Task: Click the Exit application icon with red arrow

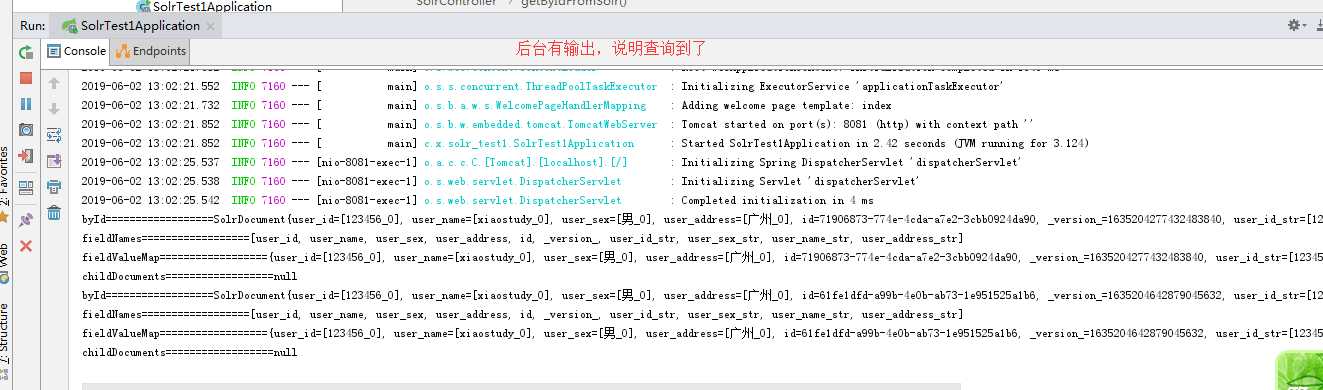Action: [x=26, y=157]
